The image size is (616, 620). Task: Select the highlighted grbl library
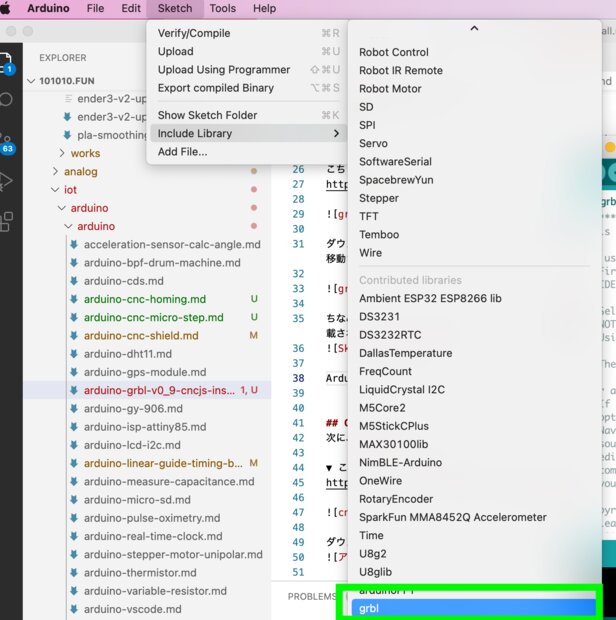[474, 608]
